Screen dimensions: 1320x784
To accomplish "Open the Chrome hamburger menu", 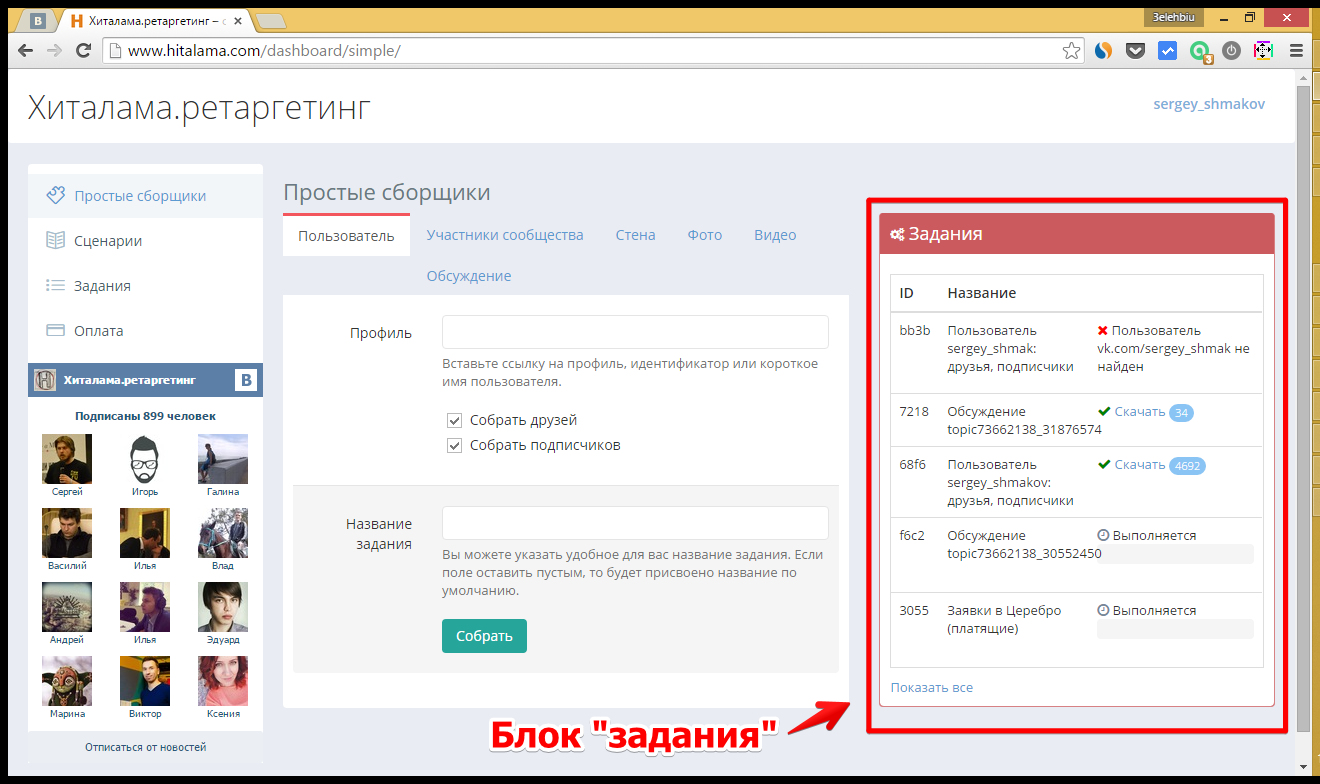I will click(1297, 50).
